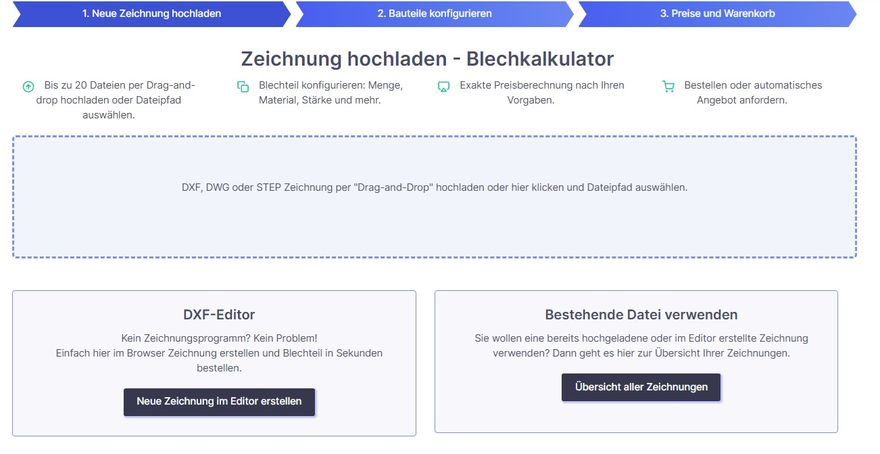Click text 'Bis zu 20 Dateien per Drag-and-drop'
The image size is (880, 454).
(114, 93)
